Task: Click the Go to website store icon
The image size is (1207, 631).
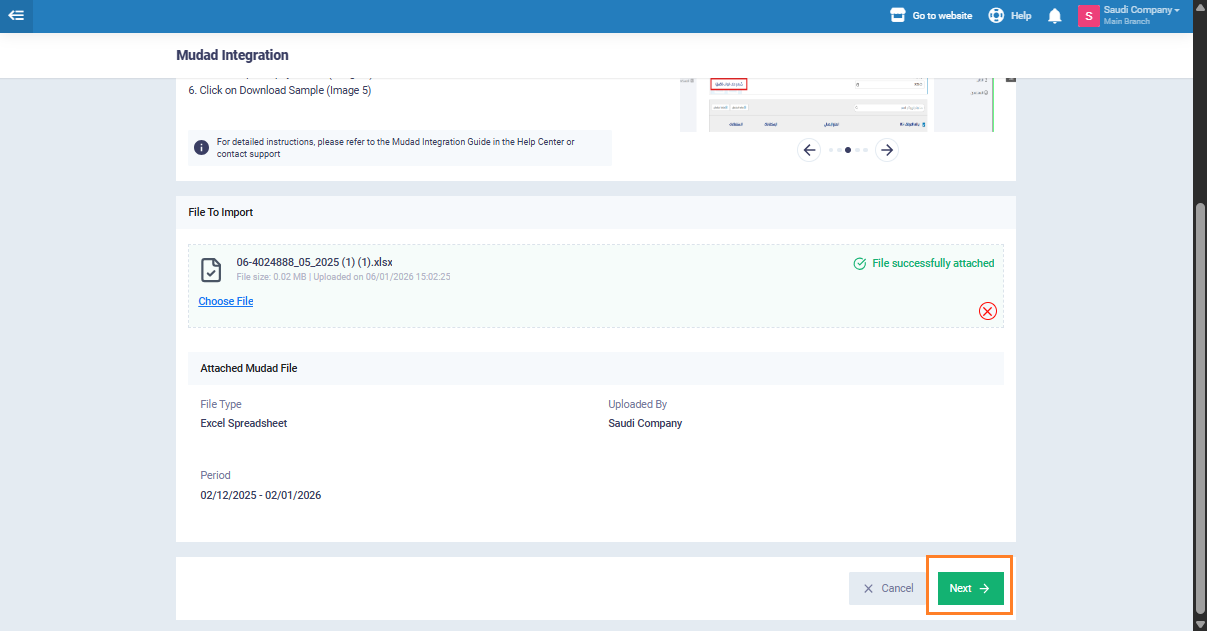Action: point(897,16)
